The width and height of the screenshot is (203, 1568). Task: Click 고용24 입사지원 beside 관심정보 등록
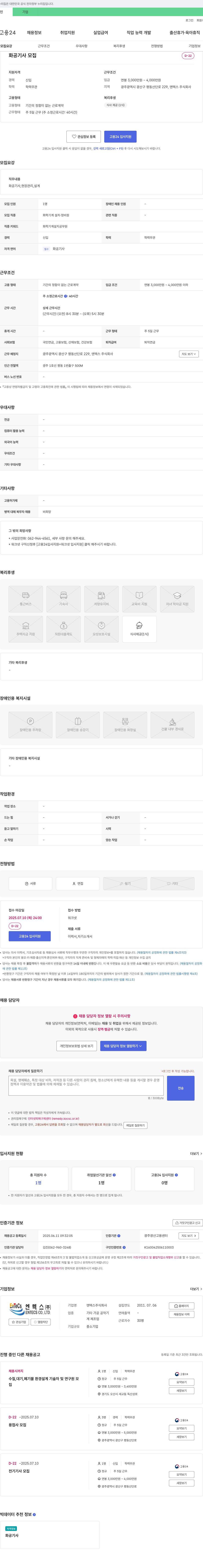[x=120, y=137]
